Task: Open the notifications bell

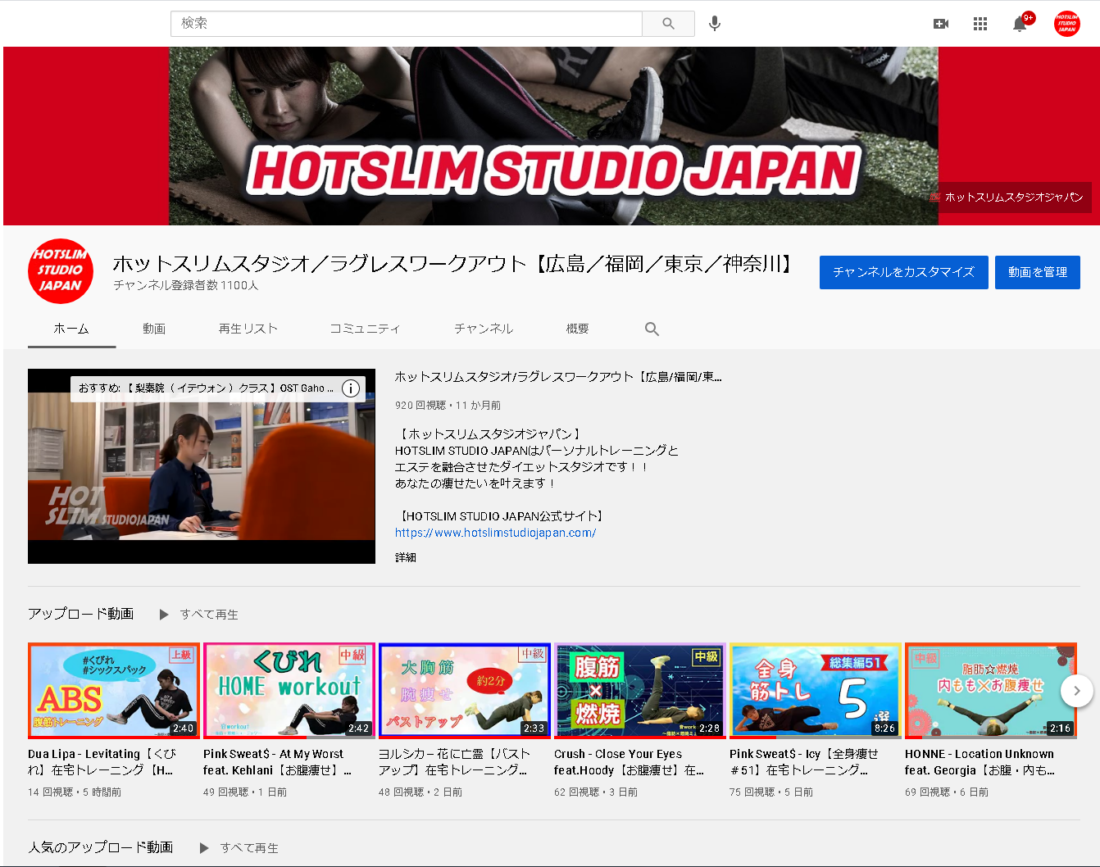Action: [1020, 24]
